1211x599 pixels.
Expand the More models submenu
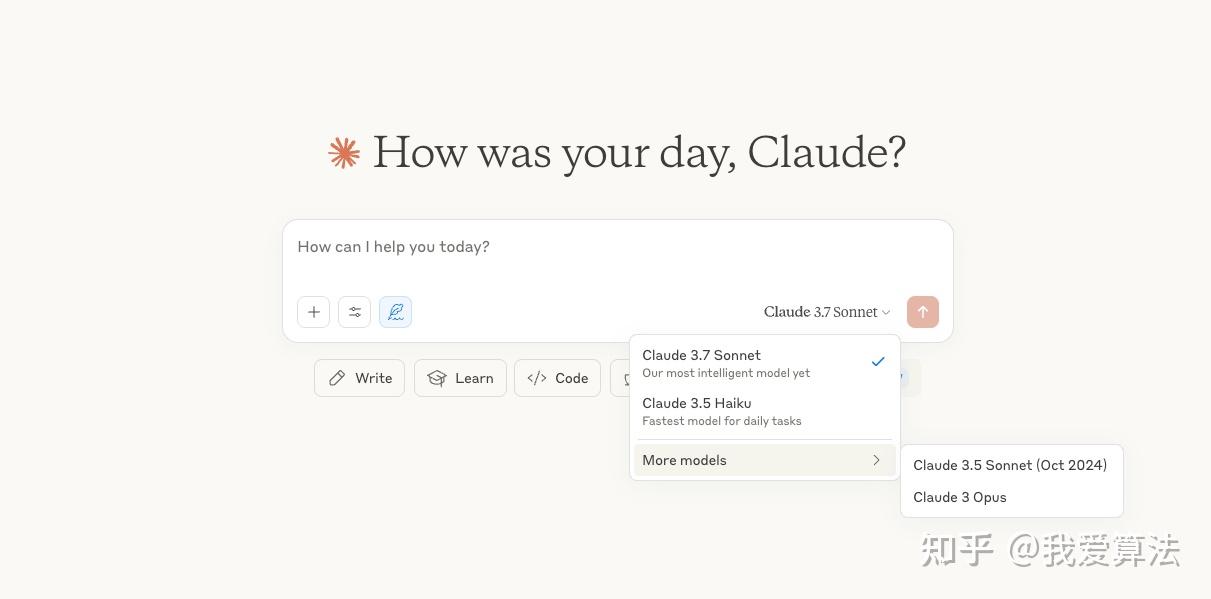tap(764, 460)
